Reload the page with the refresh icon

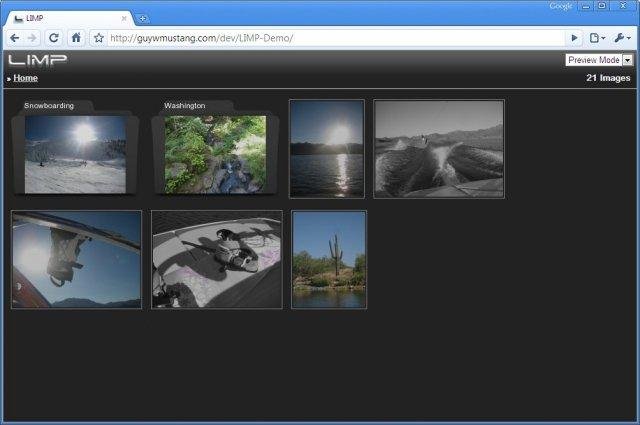(54, 37)
